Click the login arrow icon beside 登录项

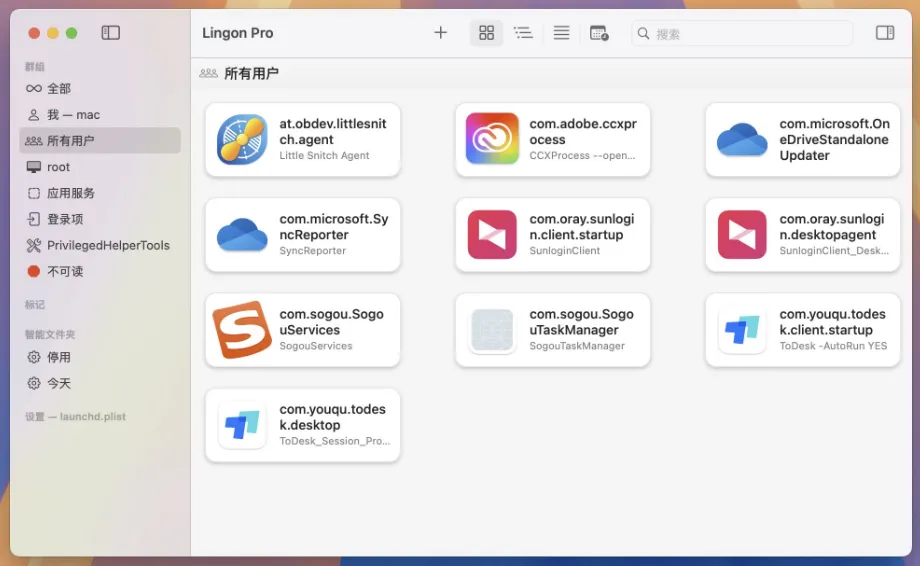tap(33, 219)
